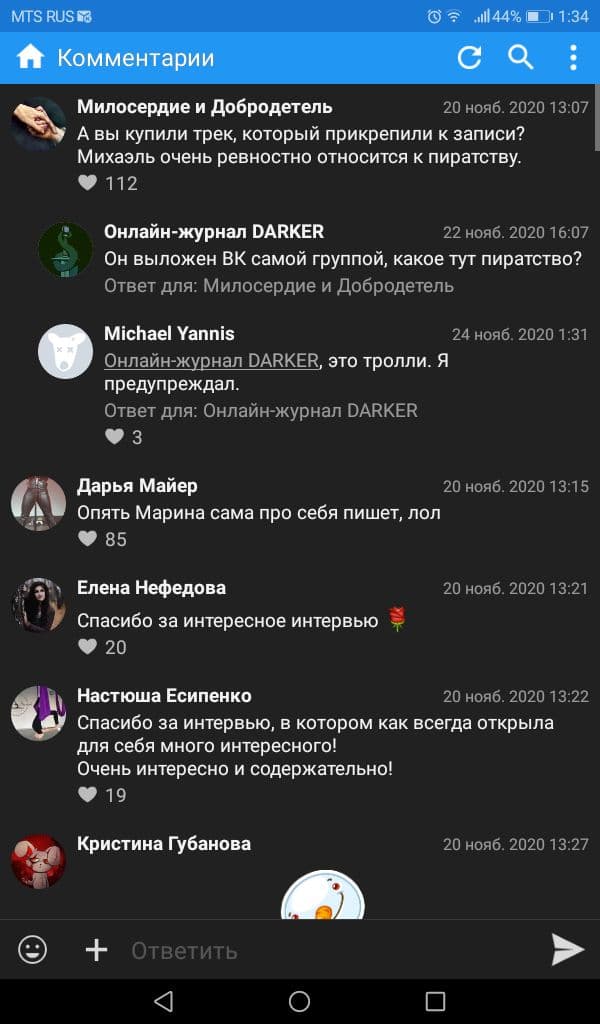Viewport: 600px width, 1024px height.
Task: Refresh the comments list
Action: coord(469,57)
